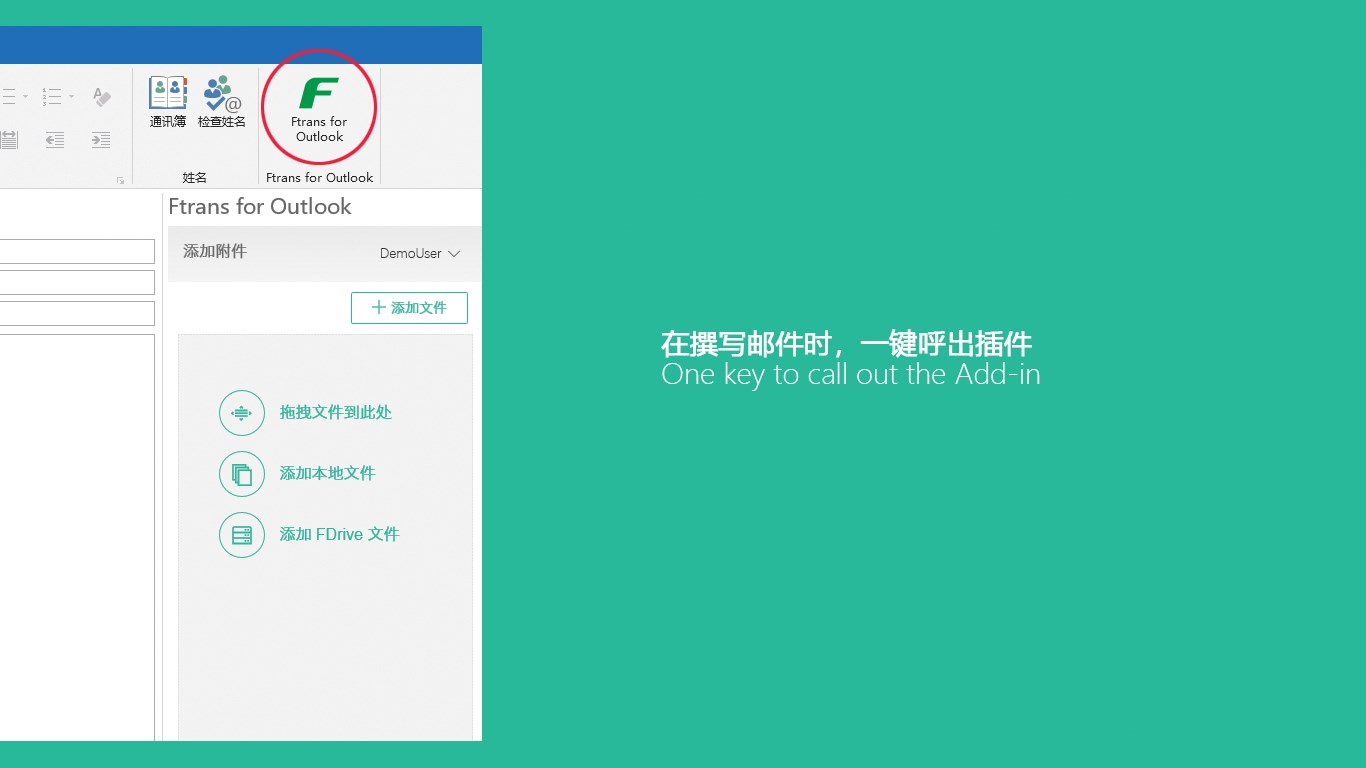
Task: Click the decrease indent icon
Action: coord(55,140)
